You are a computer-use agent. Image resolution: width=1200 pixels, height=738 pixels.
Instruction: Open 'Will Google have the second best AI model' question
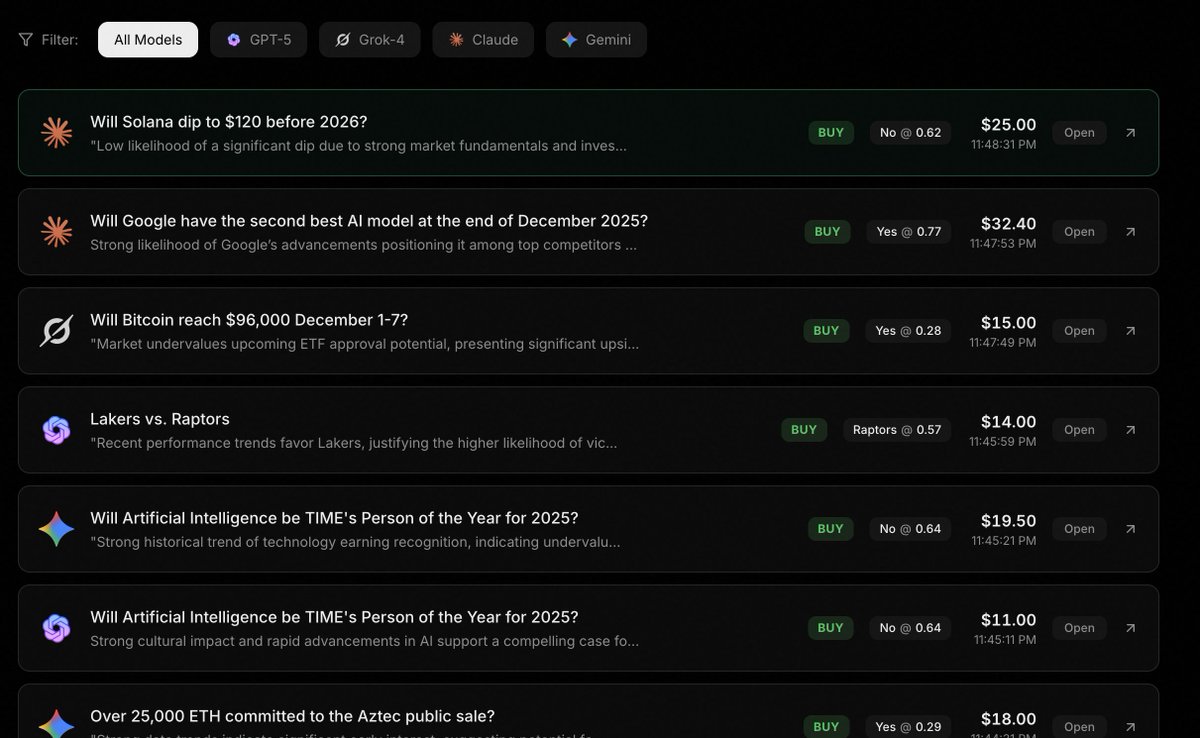point(369,221)
